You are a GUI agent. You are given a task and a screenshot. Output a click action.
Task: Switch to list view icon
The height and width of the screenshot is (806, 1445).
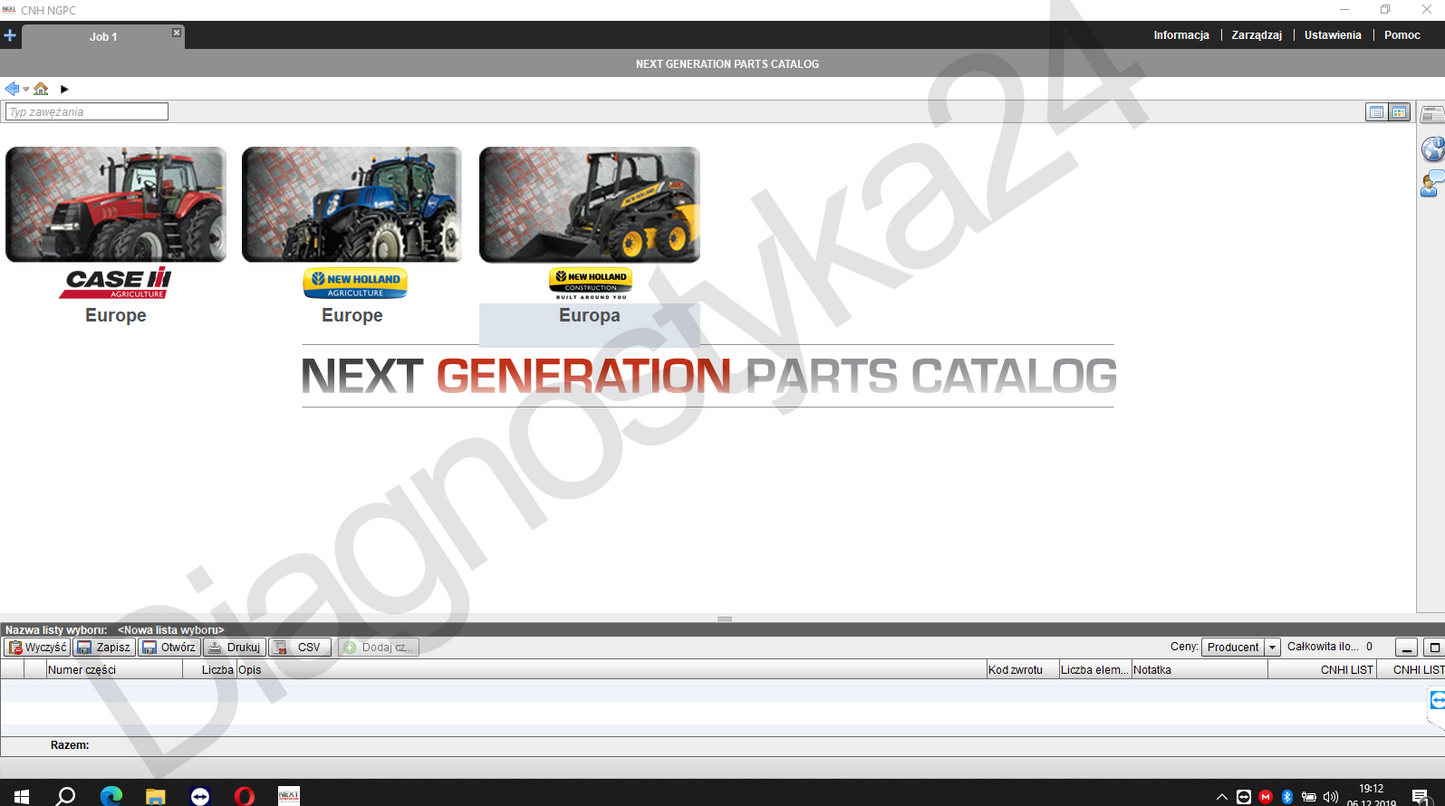[1377, 112]
